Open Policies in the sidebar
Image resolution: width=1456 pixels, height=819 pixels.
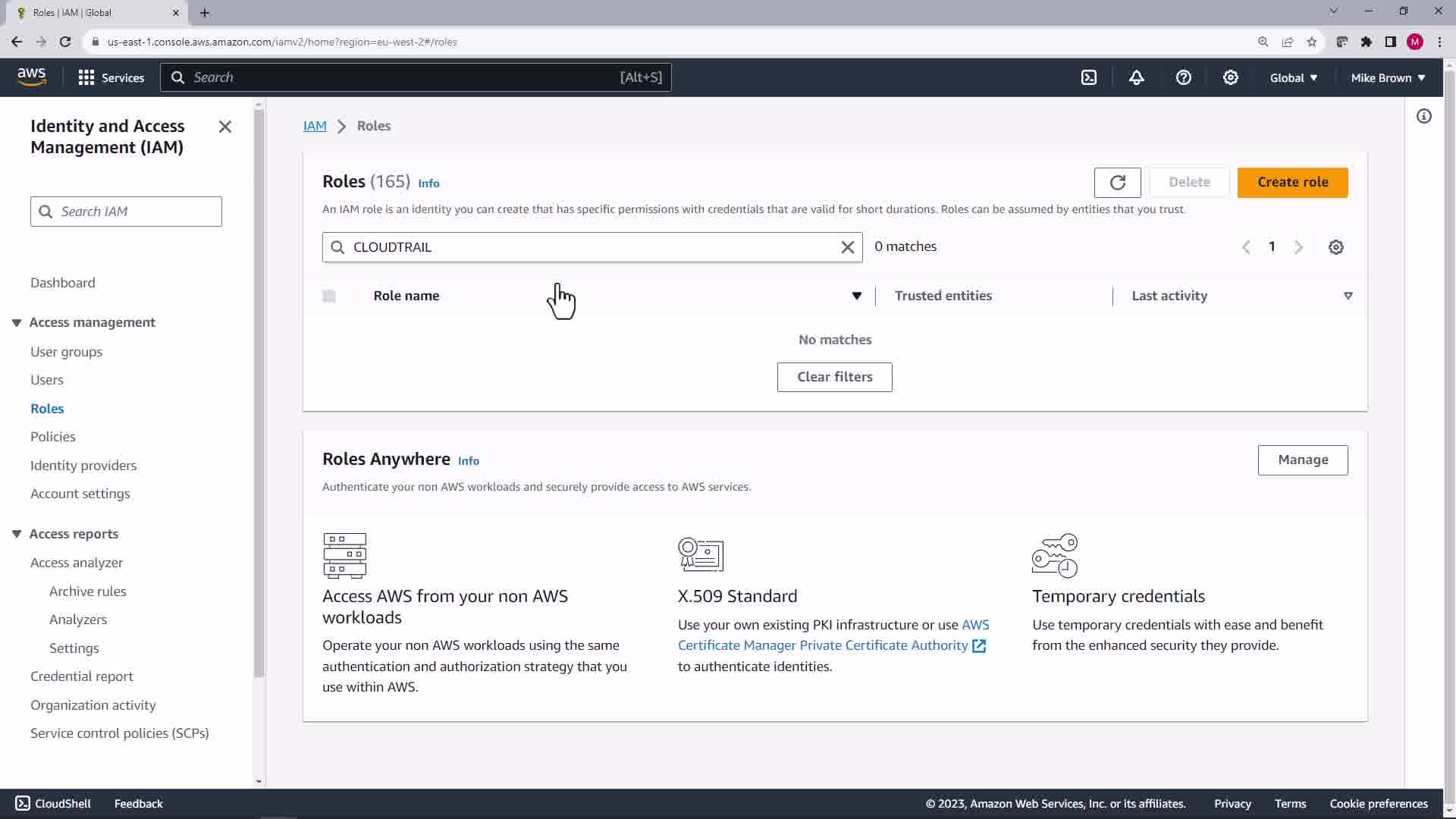pos(53,437)
